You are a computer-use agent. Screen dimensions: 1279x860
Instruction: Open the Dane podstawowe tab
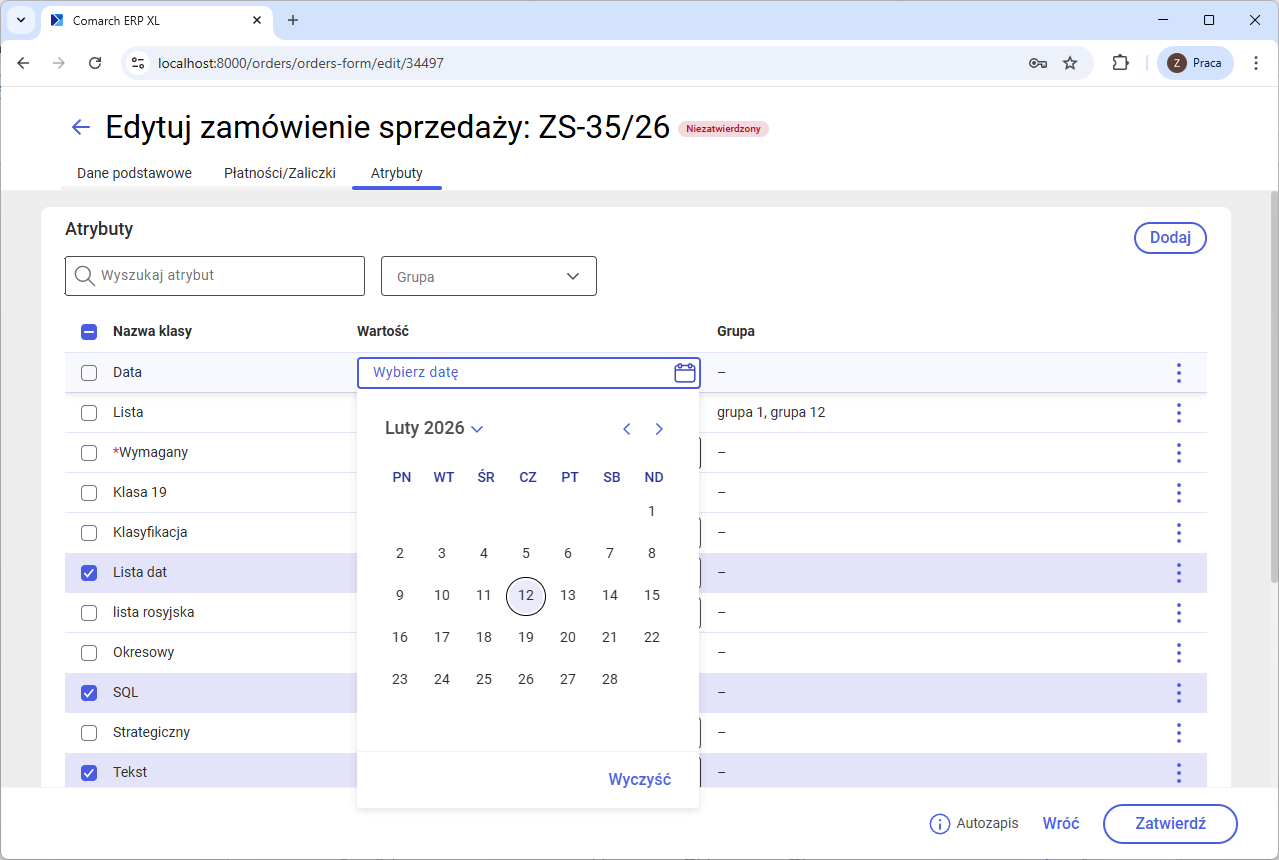(x=134, y=172)
